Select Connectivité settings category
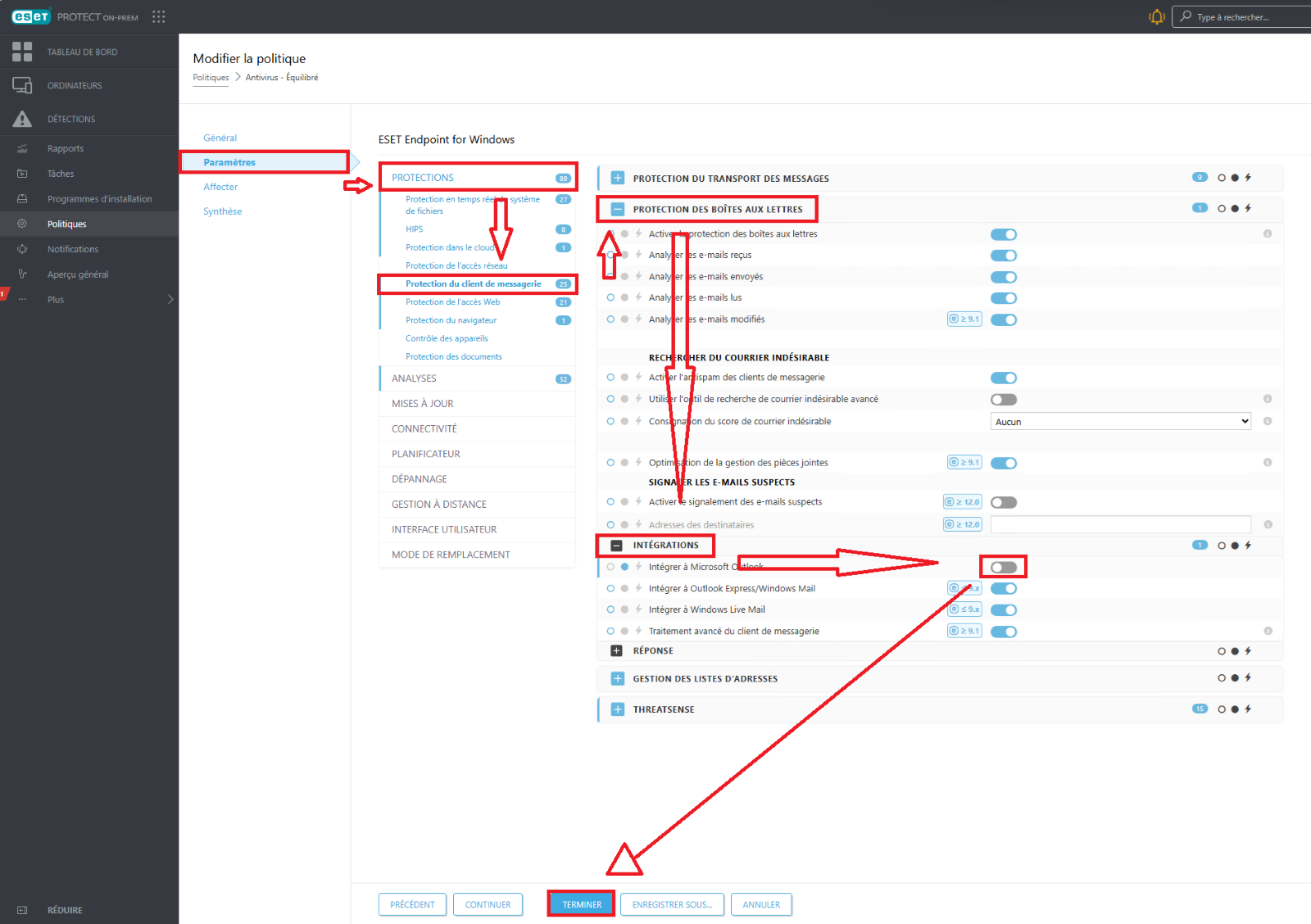Screen dimensions: 1311x924 coord(478,429)
